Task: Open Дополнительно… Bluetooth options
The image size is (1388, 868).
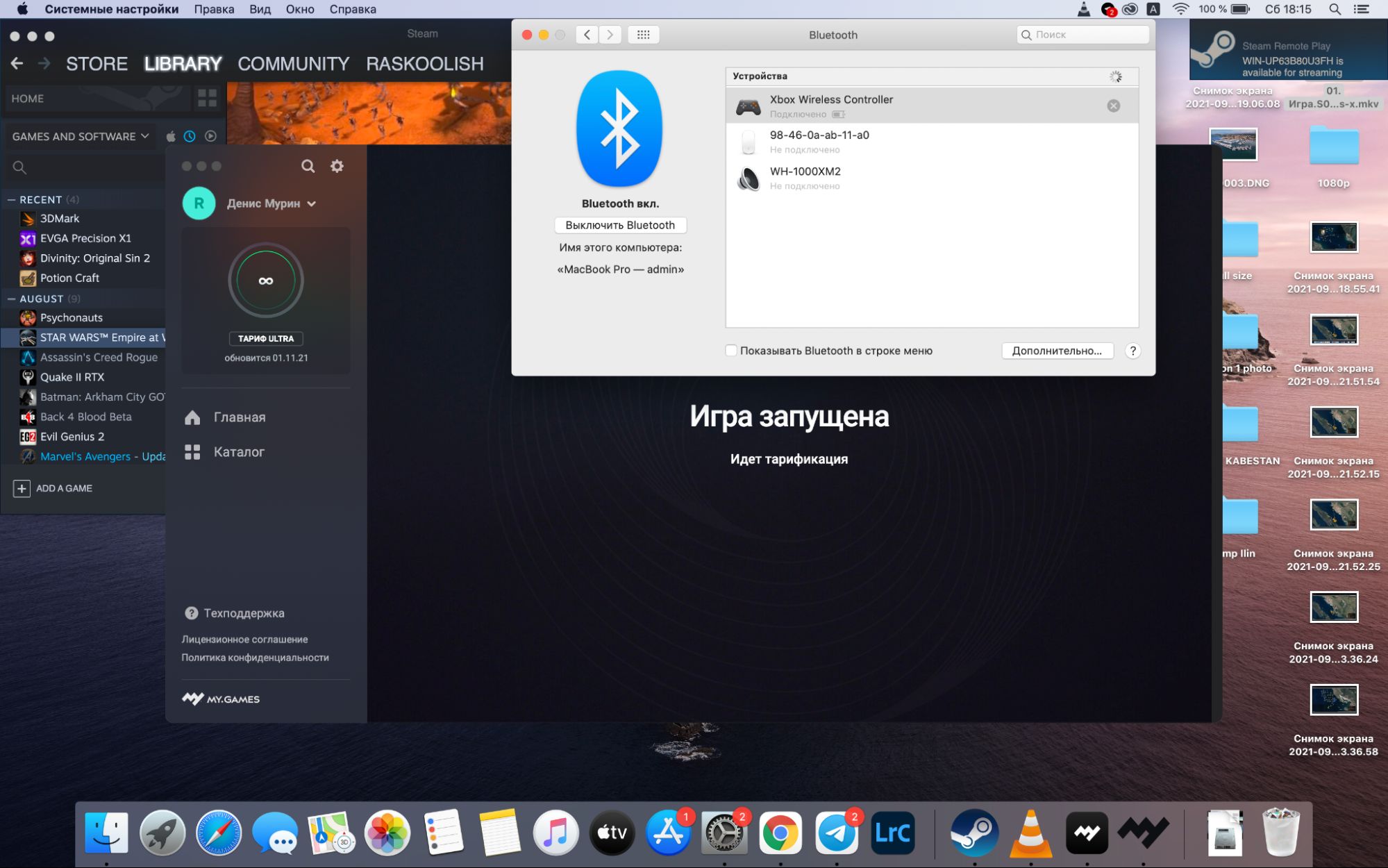Action: click(x=1057, y=351)
